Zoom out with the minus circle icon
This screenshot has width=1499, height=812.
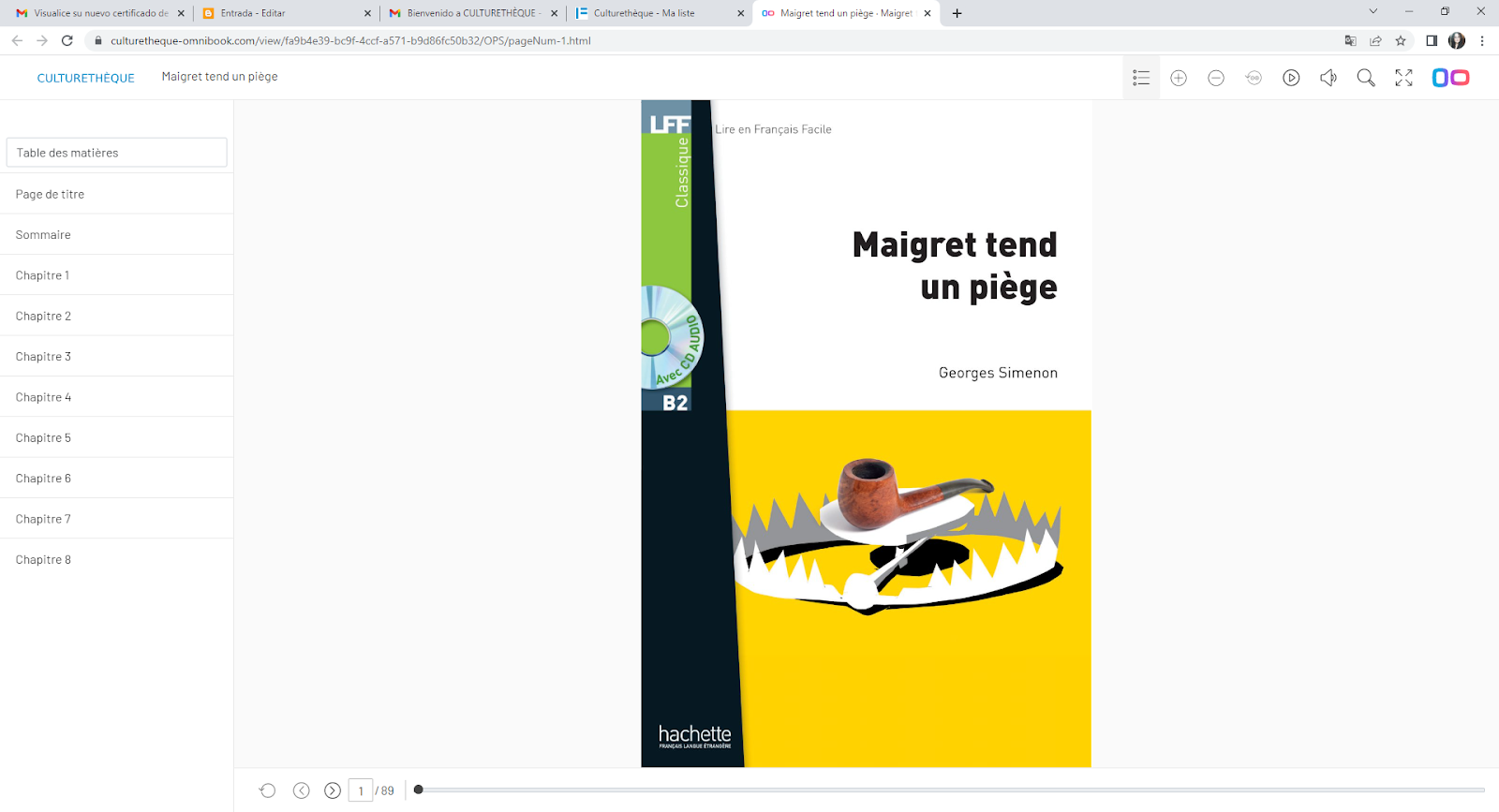point(1216,78)
